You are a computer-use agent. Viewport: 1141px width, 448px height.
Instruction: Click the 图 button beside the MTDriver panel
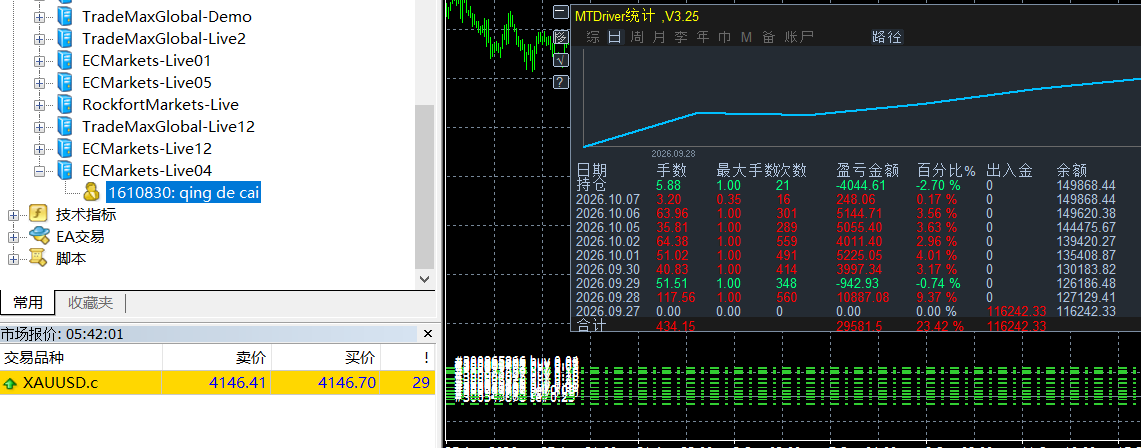pos(560,36)
